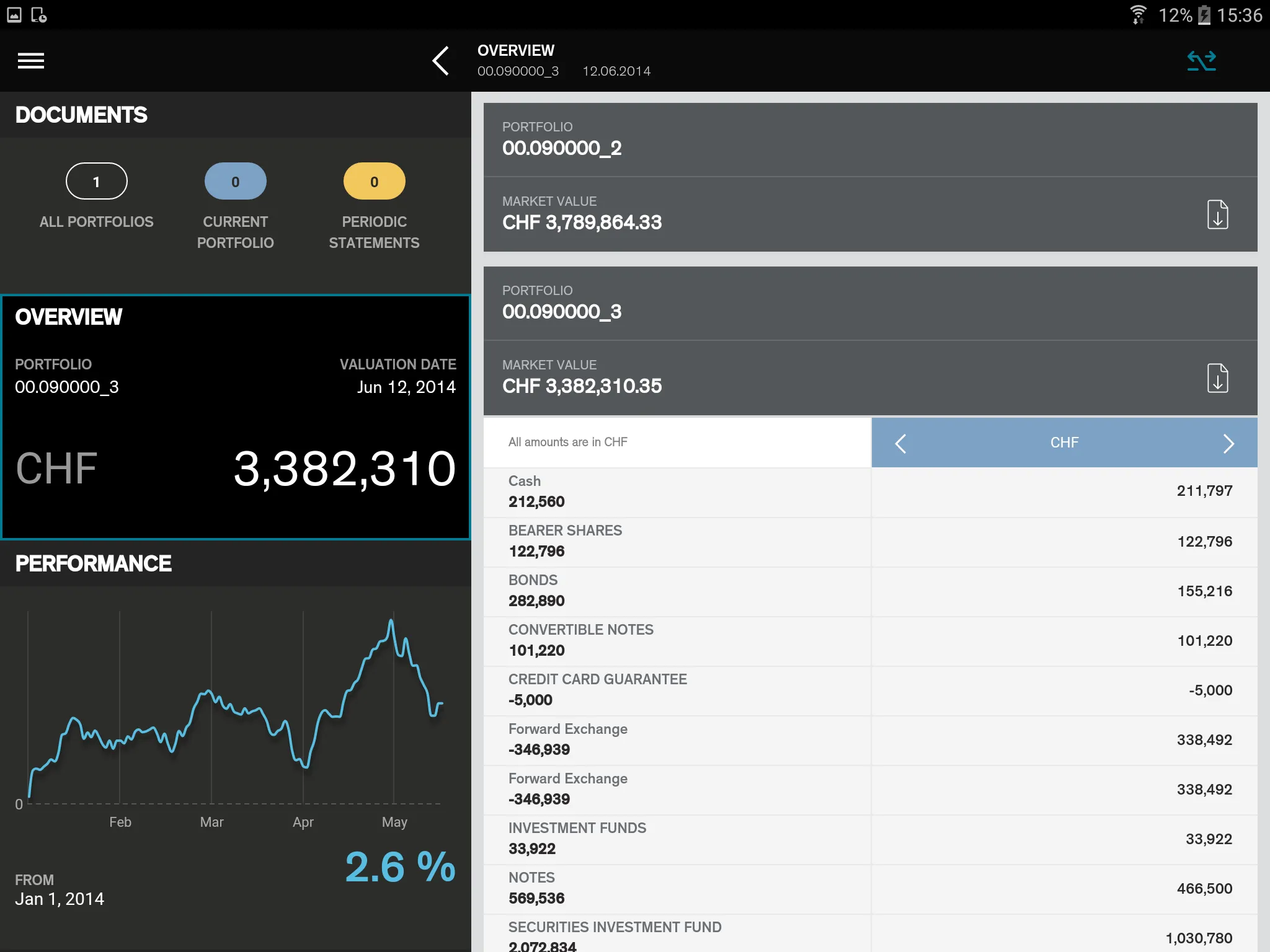Open the CONVERTIBLE NOTES row

pos(871,641)
